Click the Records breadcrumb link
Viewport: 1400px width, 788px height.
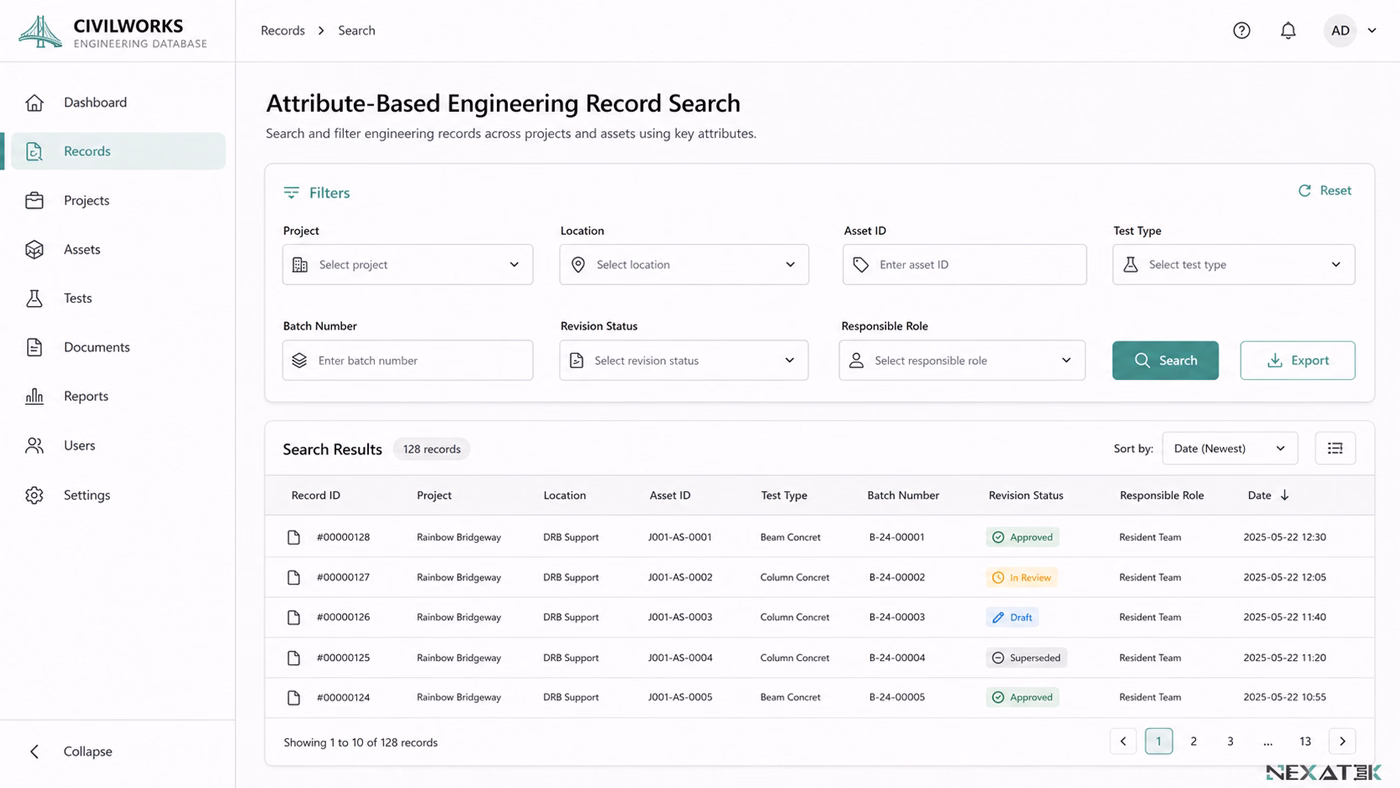point(283,30)
